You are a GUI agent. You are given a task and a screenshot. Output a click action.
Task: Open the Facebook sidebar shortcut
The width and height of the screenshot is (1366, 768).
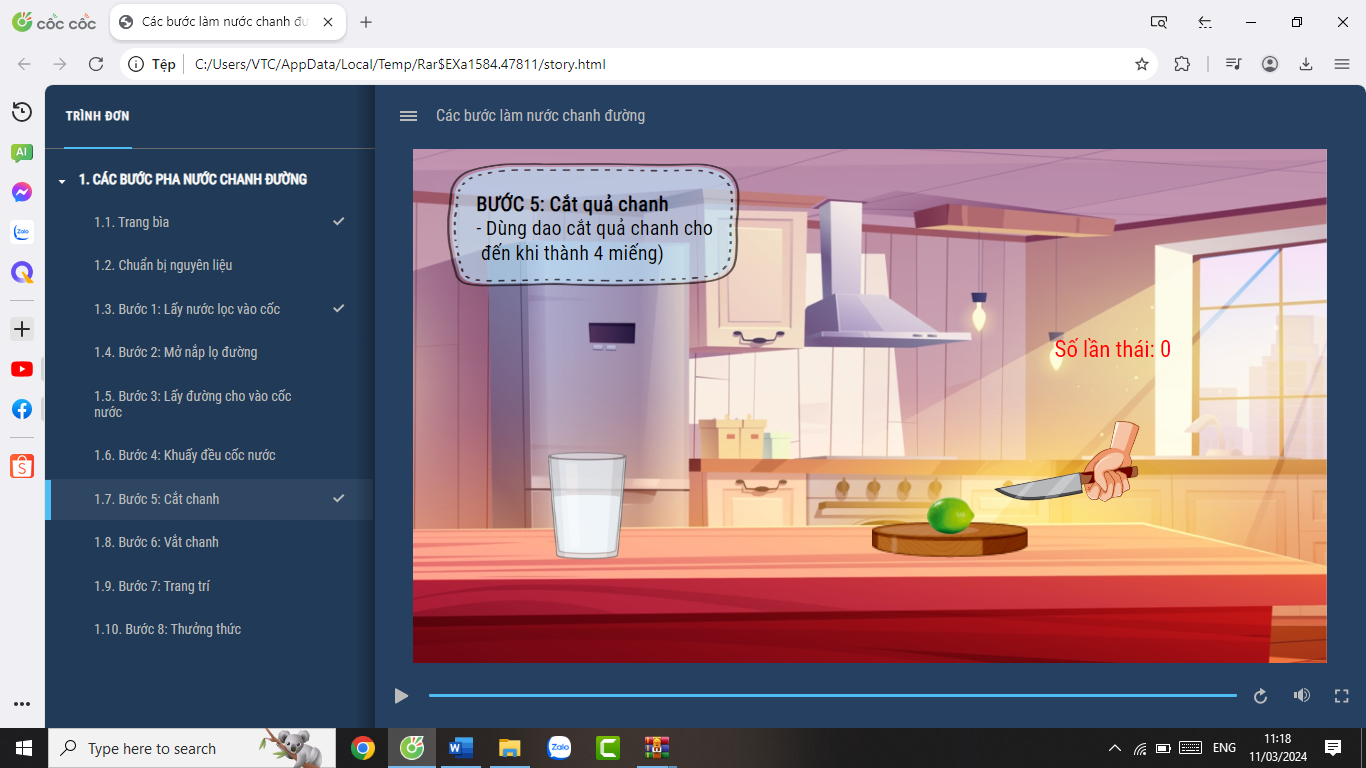tap(22, 409)
